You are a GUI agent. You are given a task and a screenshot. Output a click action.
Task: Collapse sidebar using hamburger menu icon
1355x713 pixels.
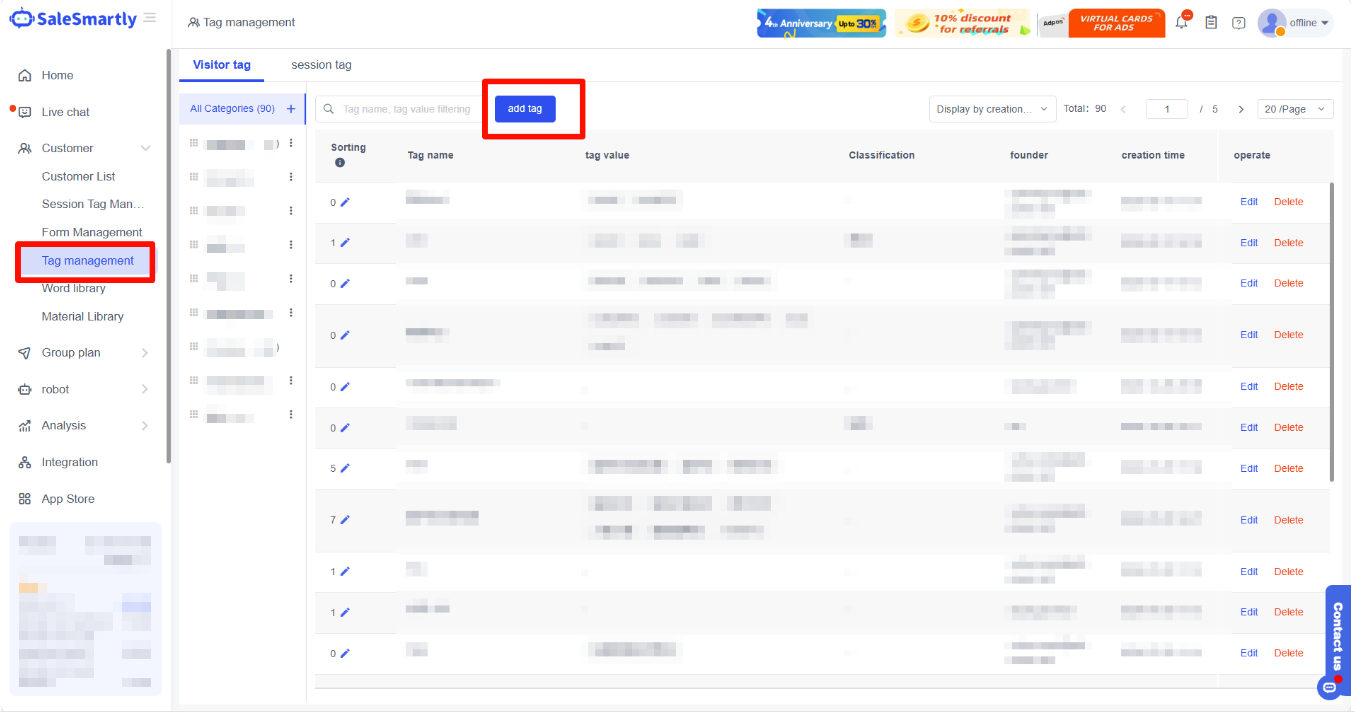click(150, 18)
